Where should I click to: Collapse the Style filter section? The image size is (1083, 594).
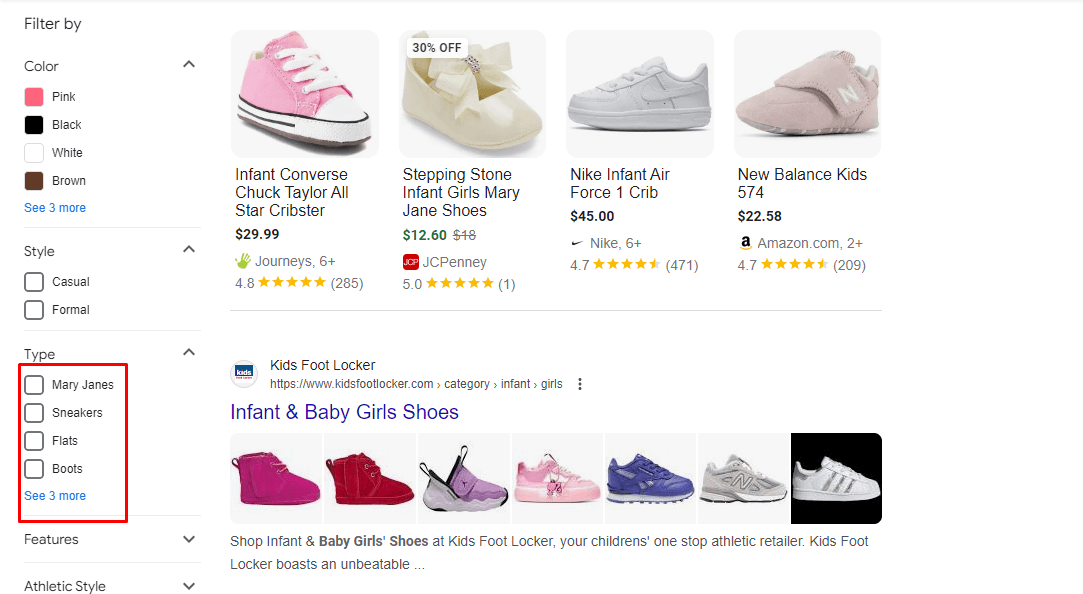pos(189,248)
